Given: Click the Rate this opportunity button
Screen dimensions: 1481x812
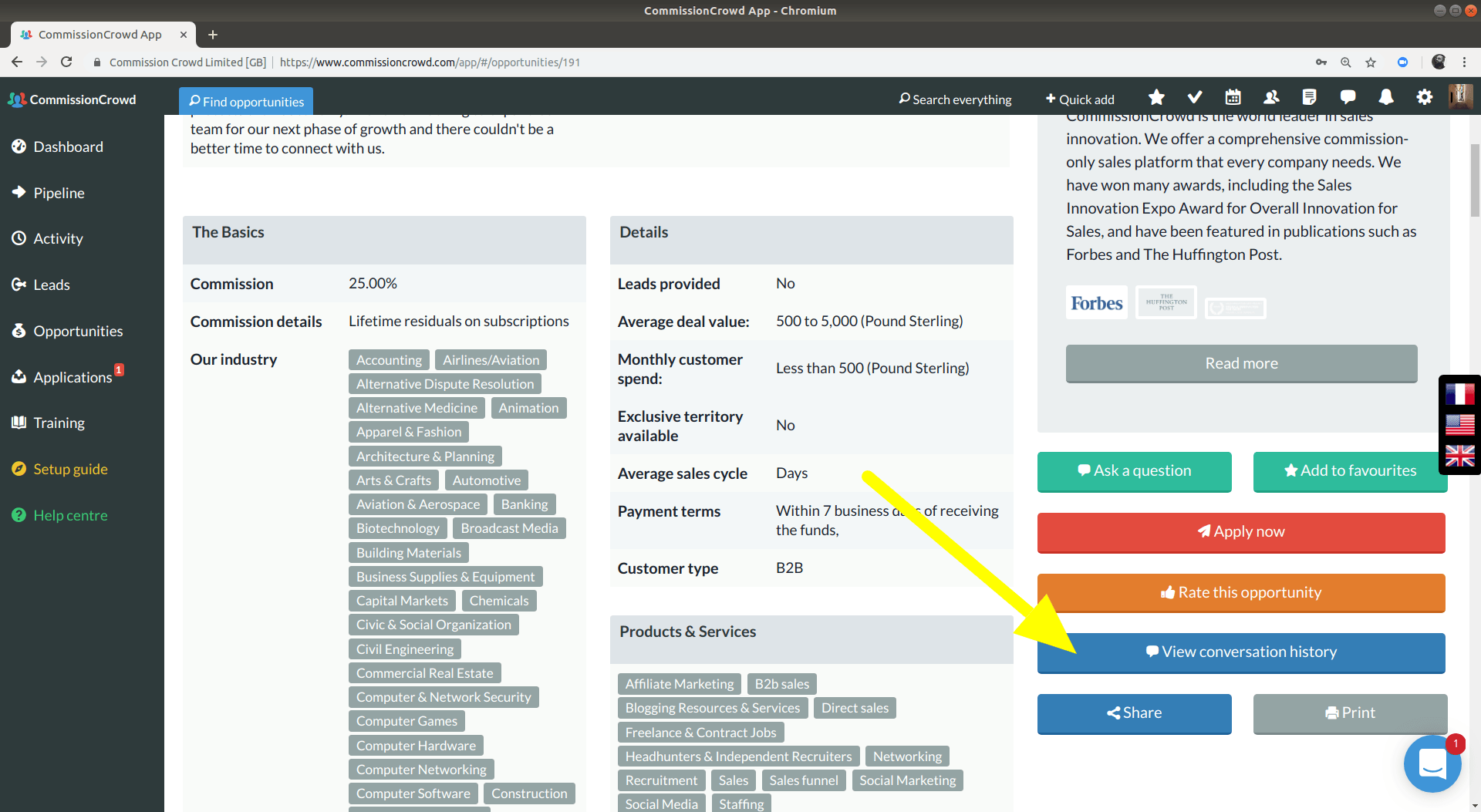Looking at the screenshot, I should pyautogui.click(x=1240, y=592).
